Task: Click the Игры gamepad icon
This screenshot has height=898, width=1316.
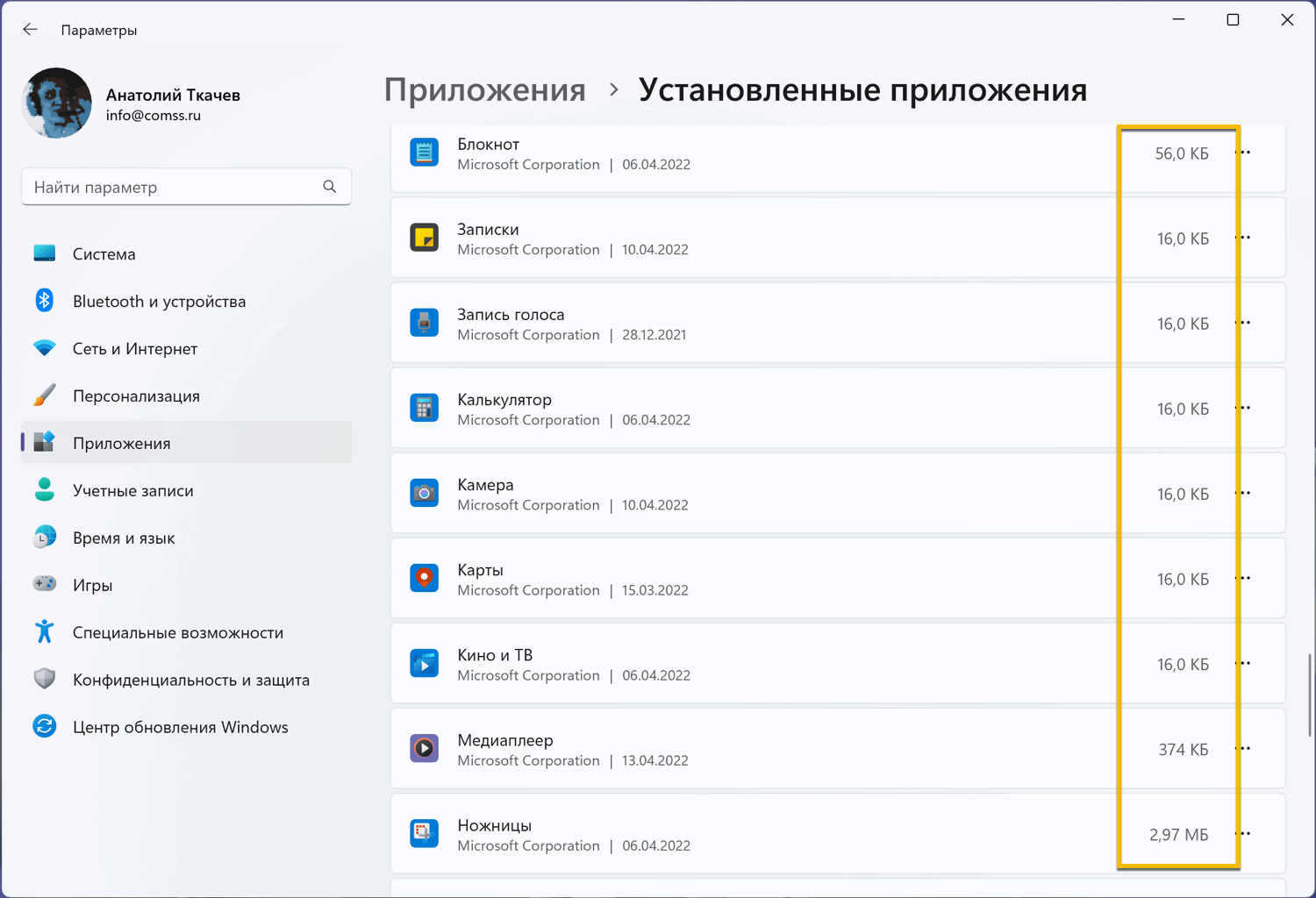Action: pos(45,584)
